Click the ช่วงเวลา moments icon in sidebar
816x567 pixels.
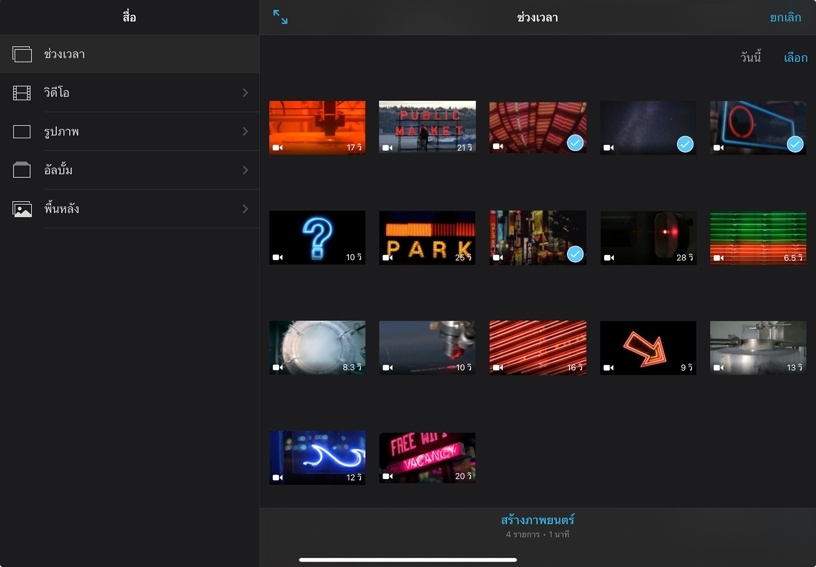pyautogui.click(x=22, y=54)
